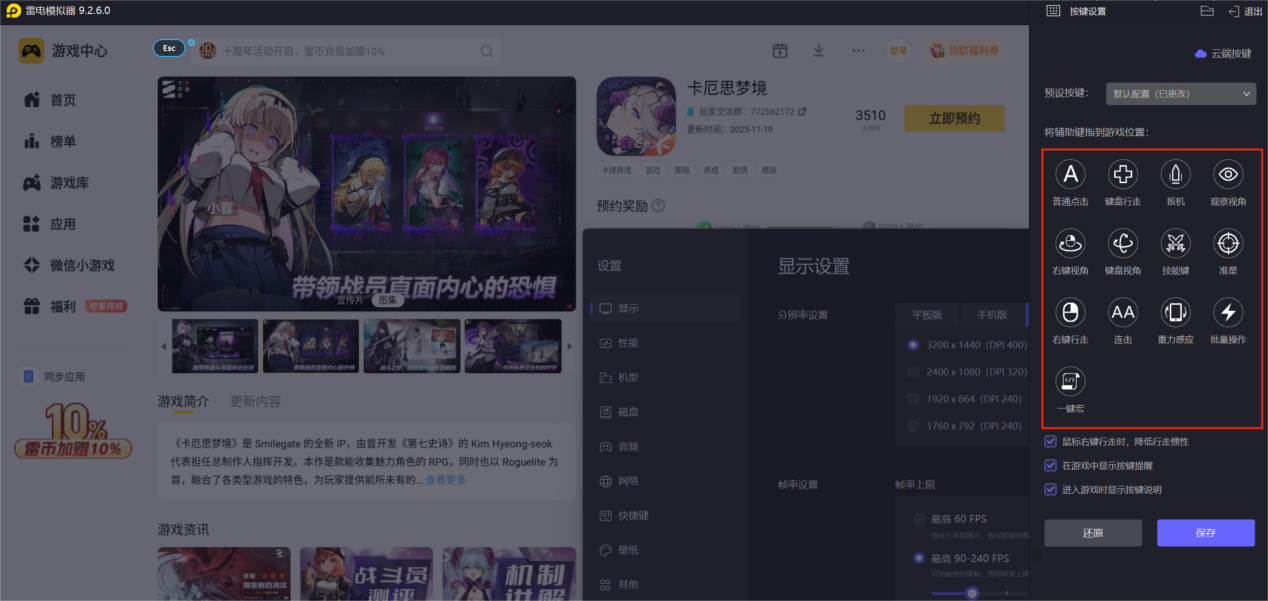Toggle 进入游戏时显示按键说明 checkbox
The height and width of the screenshot is (601, 1268).
[1050, 489]
